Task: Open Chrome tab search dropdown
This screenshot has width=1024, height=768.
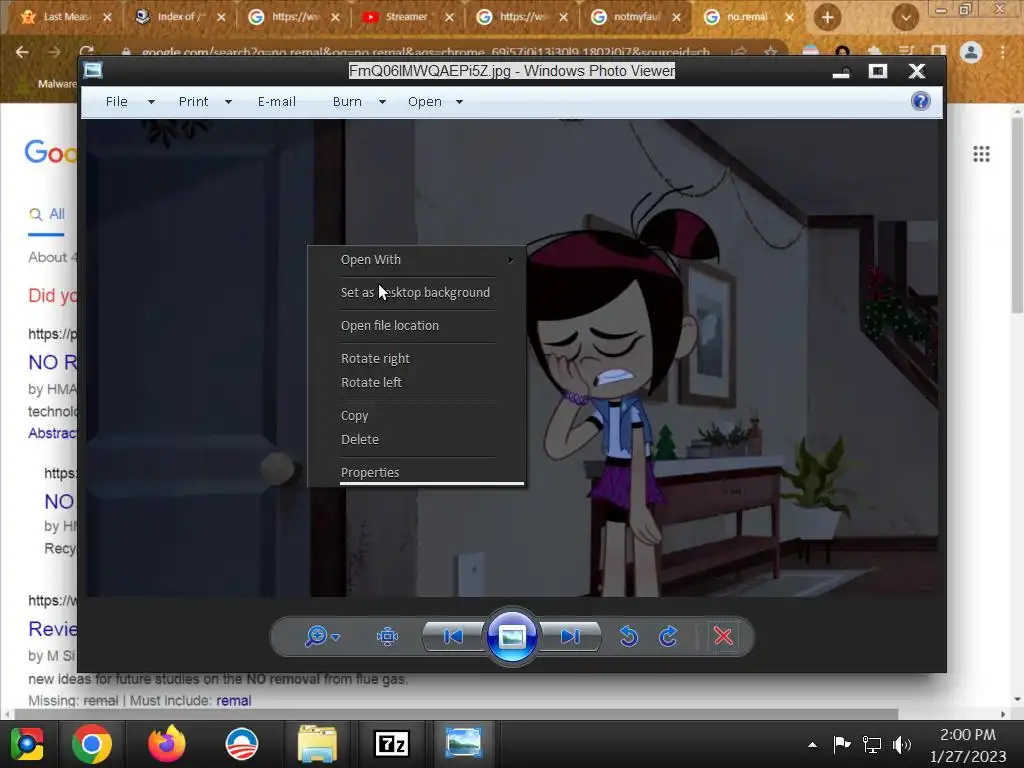Action: coord(905,18)
